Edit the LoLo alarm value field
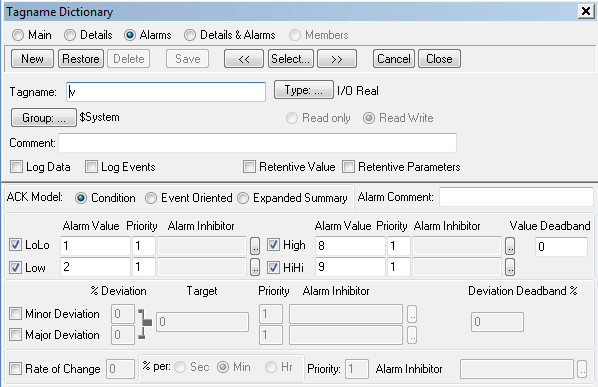This screenshot has height=387, width=598. (95, 246)
